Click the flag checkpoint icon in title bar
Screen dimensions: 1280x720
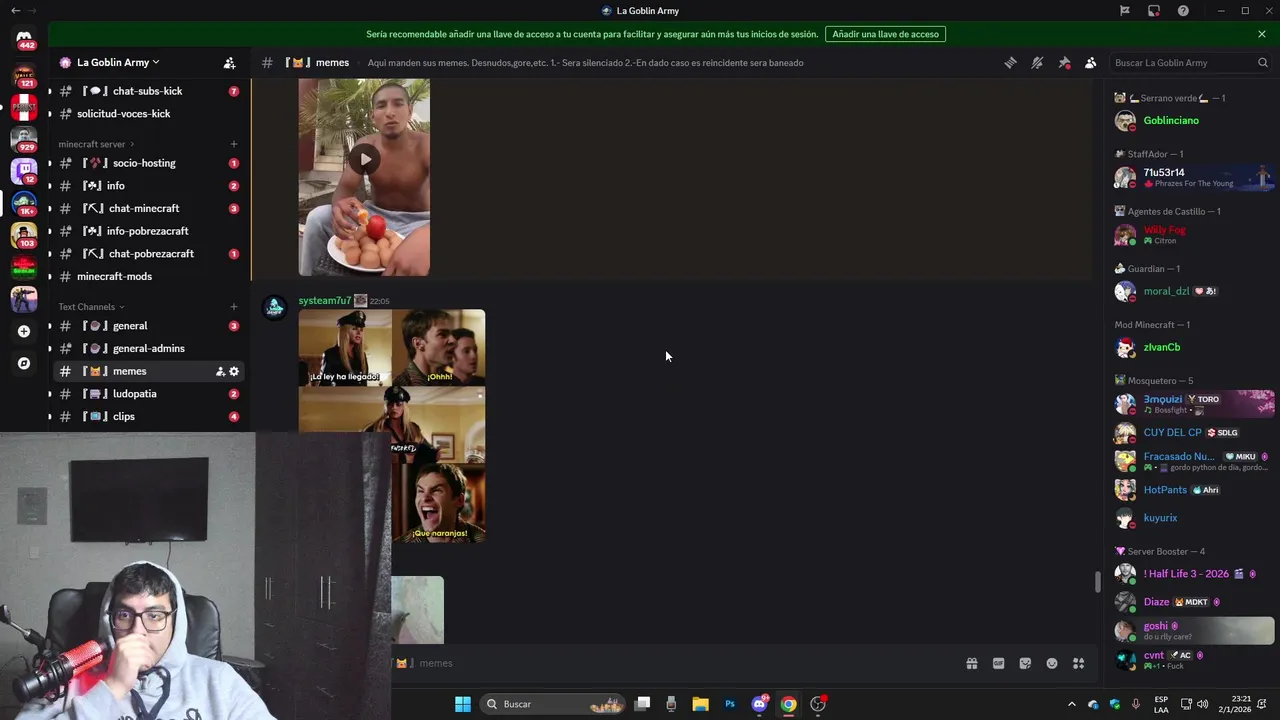[1125, 11]
